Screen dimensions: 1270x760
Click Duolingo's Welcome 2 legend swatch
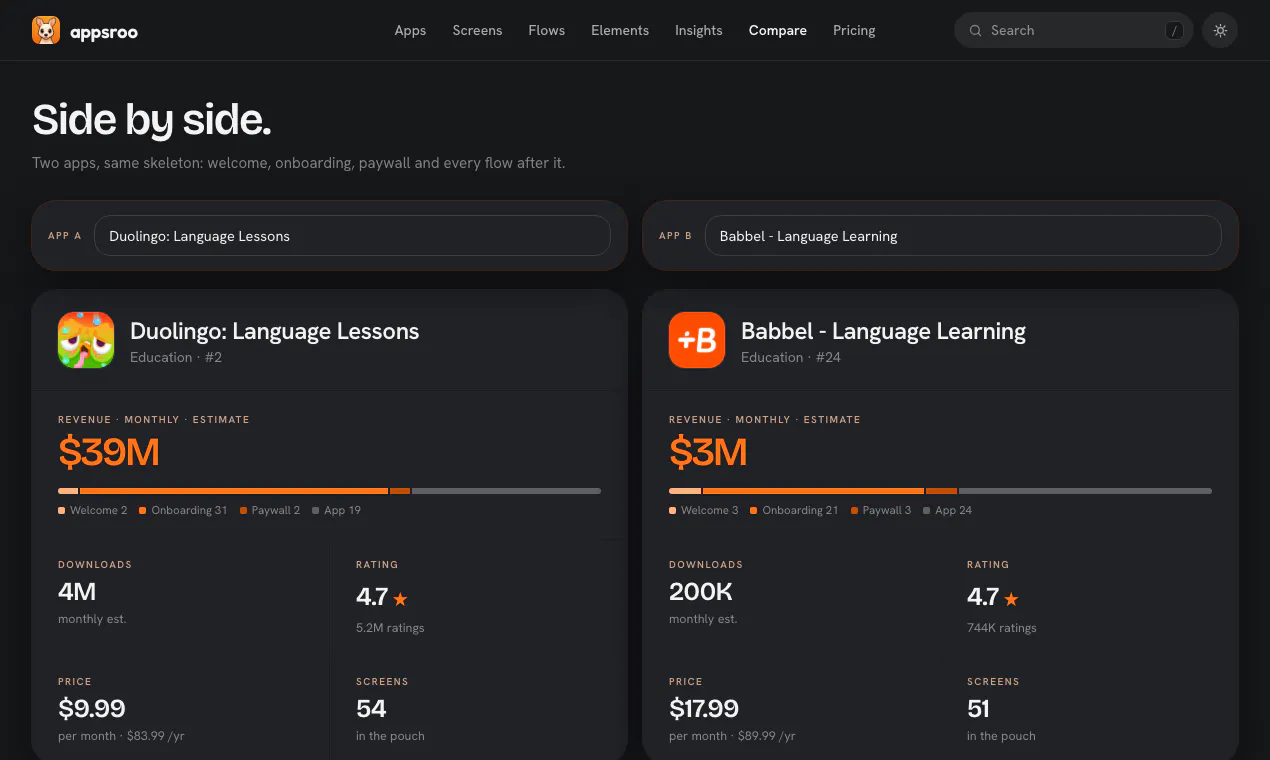pyautogui.click(x=61, y=510)
